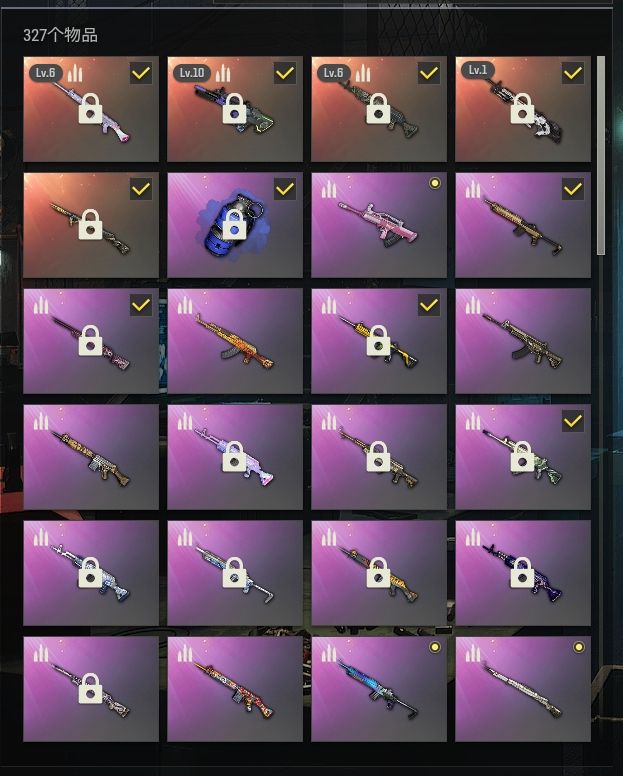Select the radio dot on the white sniper rifle

578,647
